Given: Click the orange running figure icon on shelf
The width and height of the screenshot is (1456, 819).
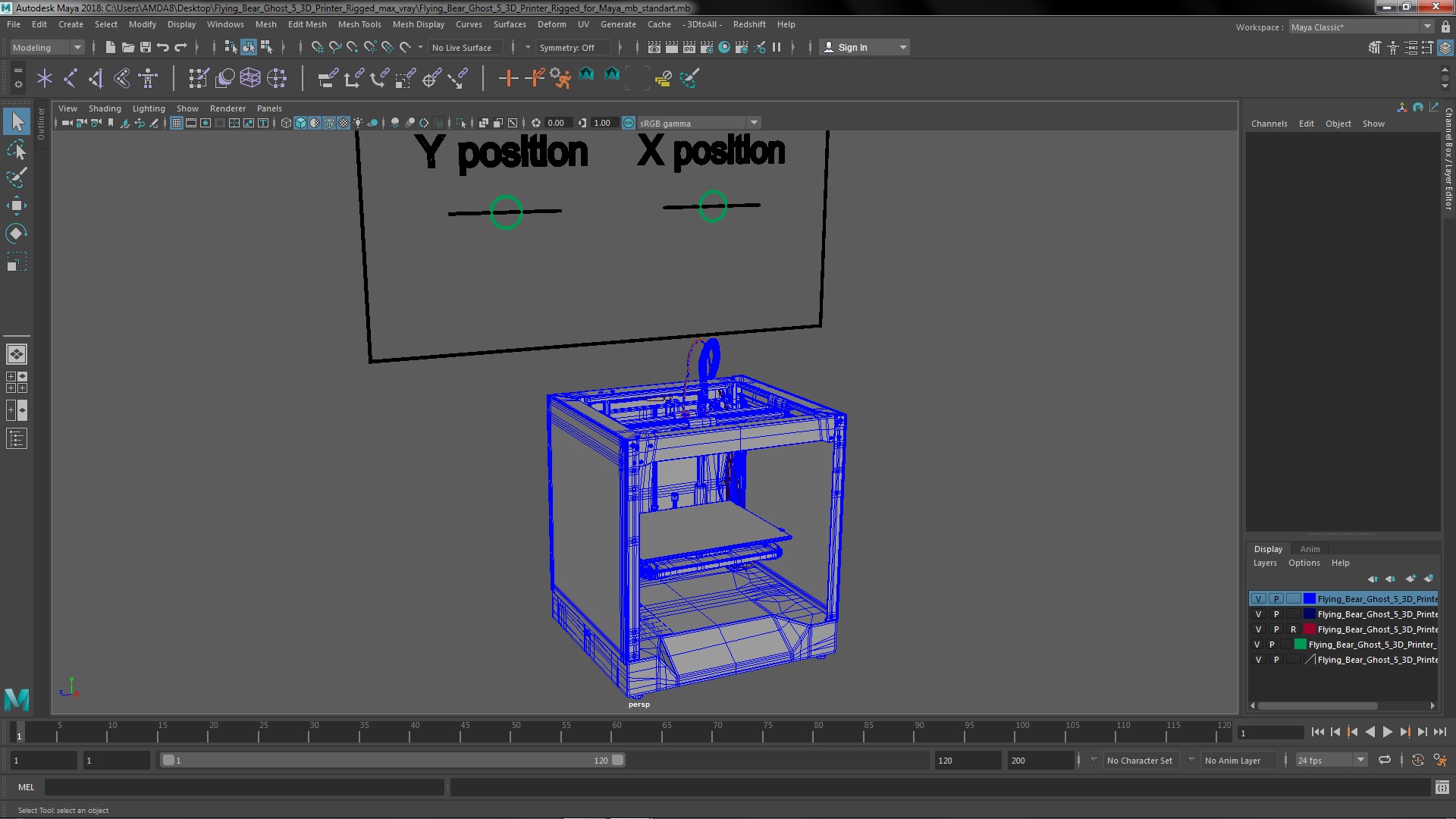Looking at the screenshot, I should click(x=560, y=77).
